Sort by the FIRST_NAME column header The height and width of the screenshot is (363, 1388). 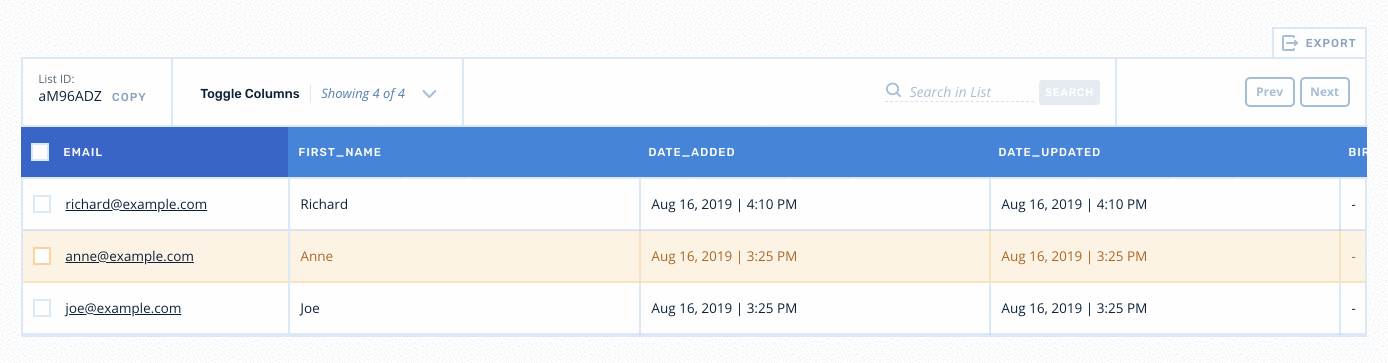coord(340,152)
